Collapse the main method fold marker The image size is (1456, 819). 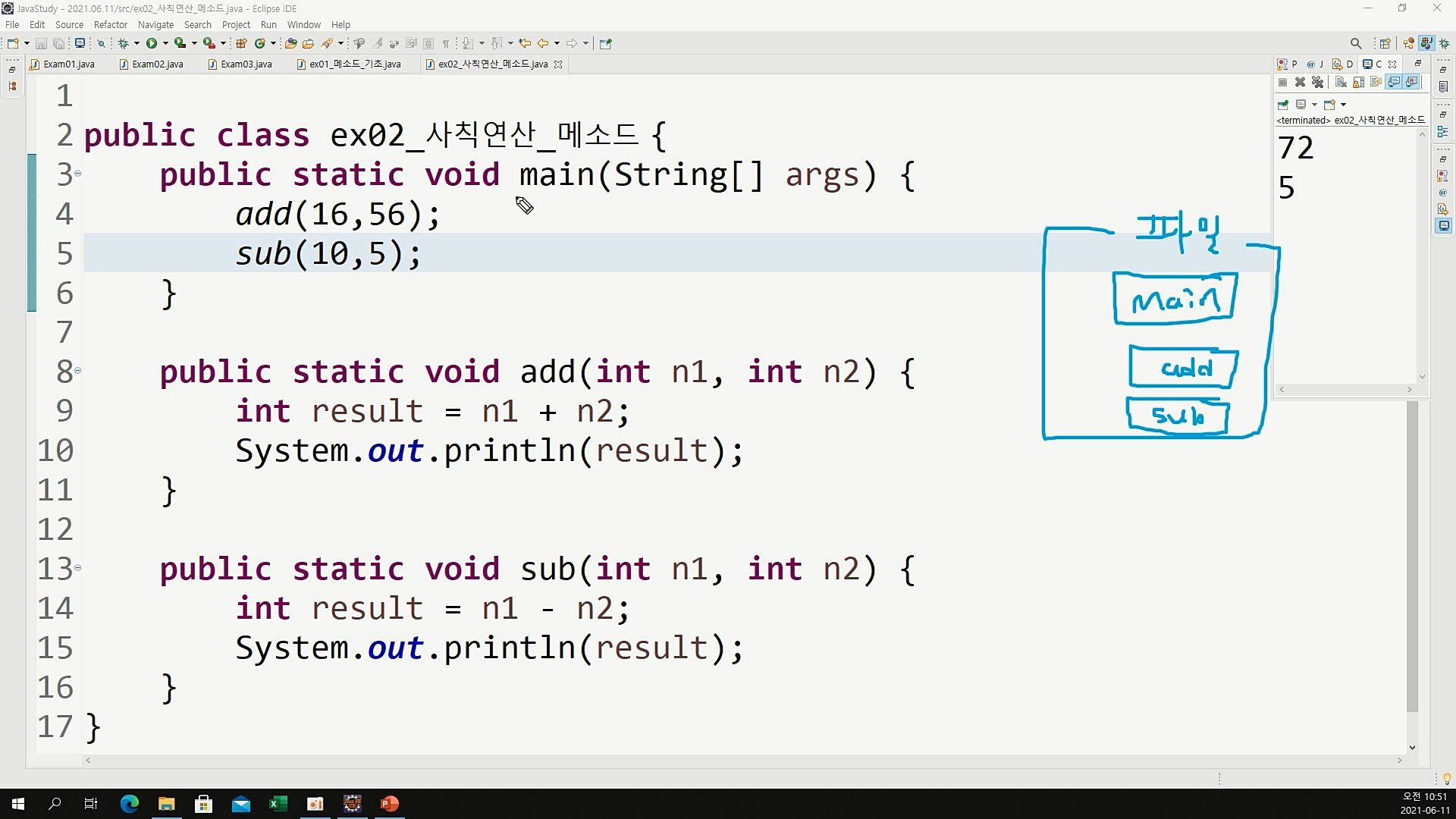77,174
